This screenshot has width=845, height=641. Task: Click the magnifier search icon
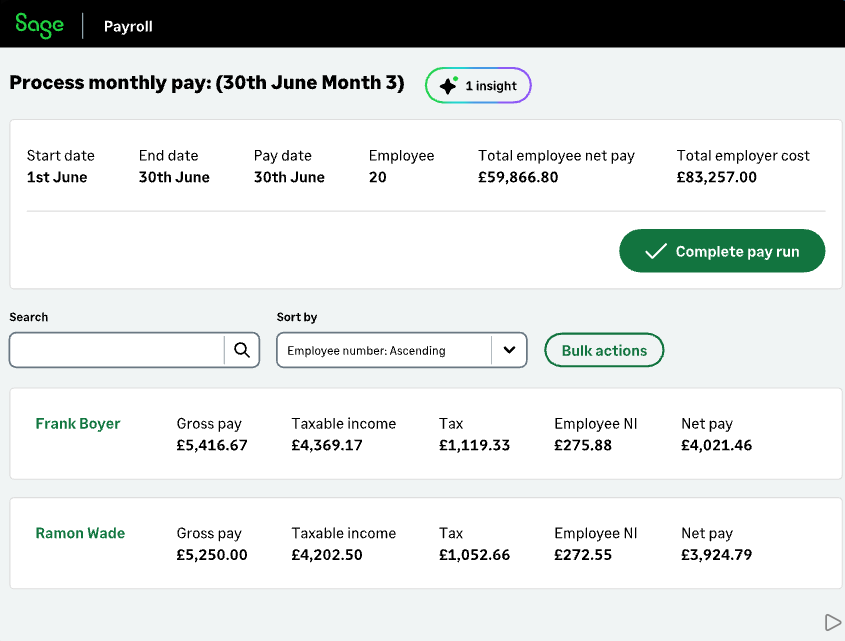pyautogui.click(x=242, y=350)
